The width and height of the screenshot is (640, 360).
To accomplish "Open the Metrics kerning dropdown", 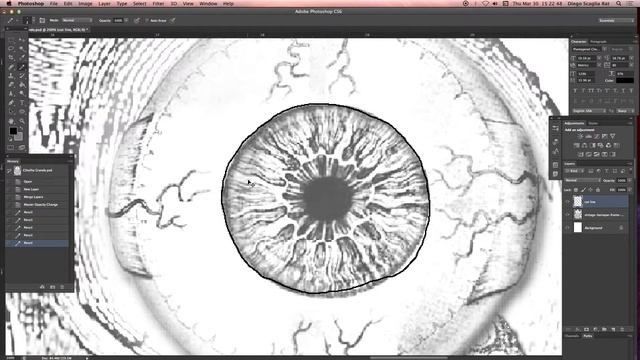I will 589,65.
